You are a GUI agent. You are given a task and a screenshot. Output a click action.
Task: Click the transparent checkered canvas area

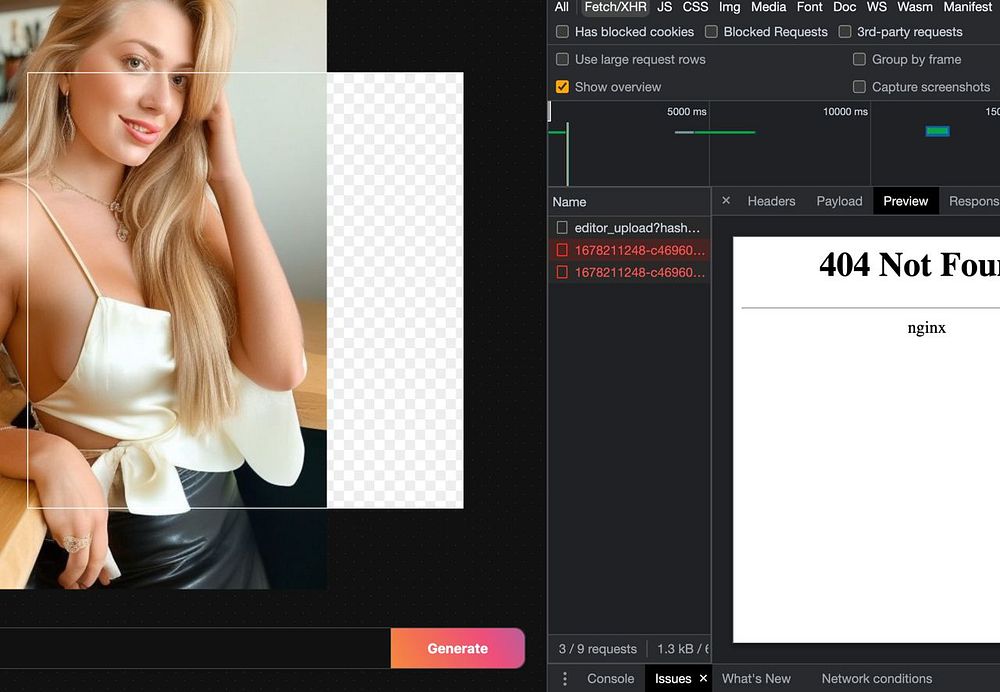(395, 290)
